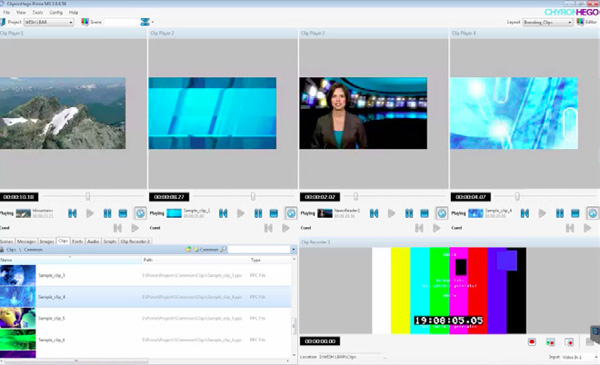Pause playback in Clip Player 1
The height and width of the screenshot is (365, 600).
coord(108,213)
